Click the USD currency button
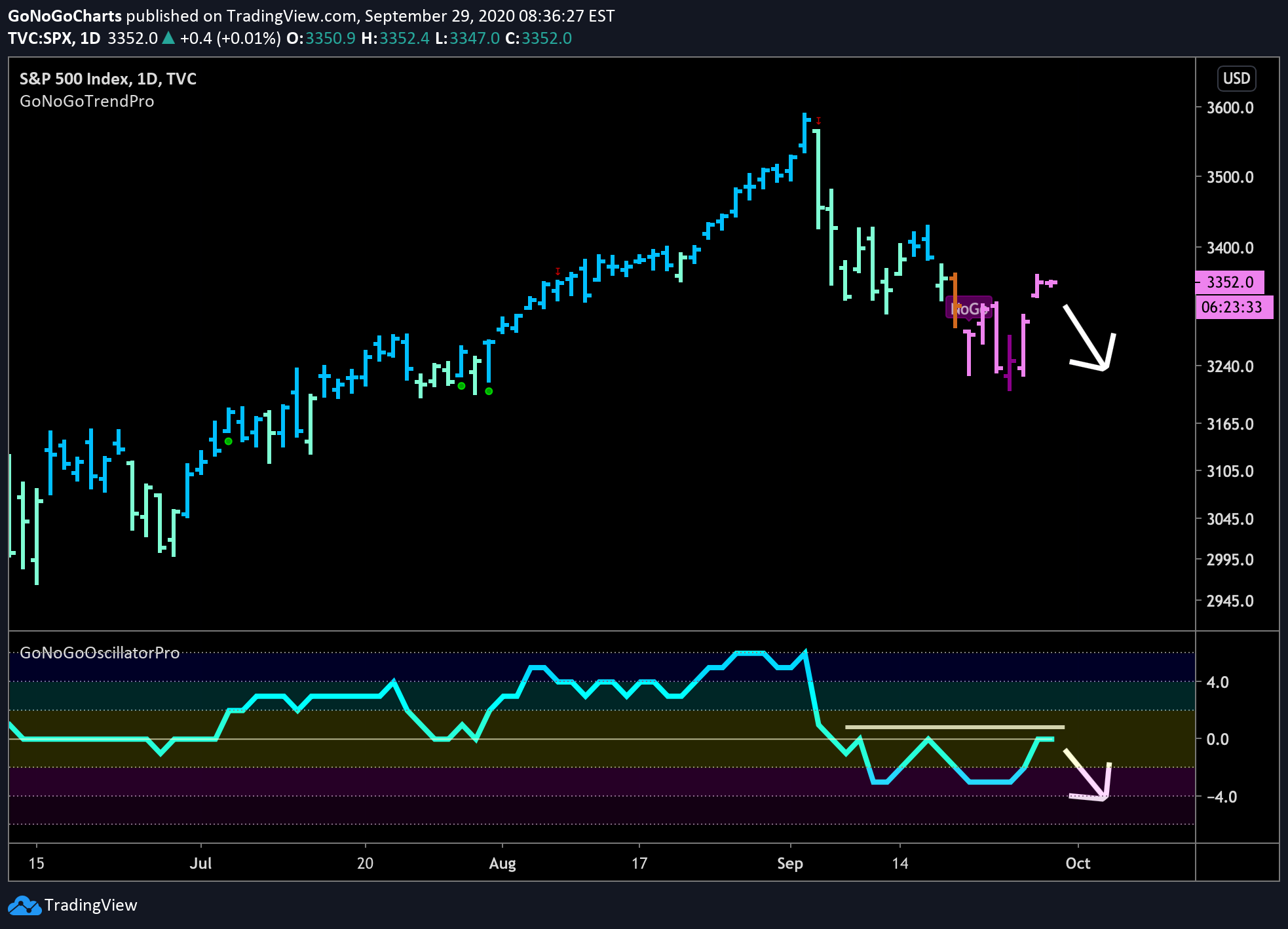This screenshot has height=929, width=1288. (x=1236, y=79)
